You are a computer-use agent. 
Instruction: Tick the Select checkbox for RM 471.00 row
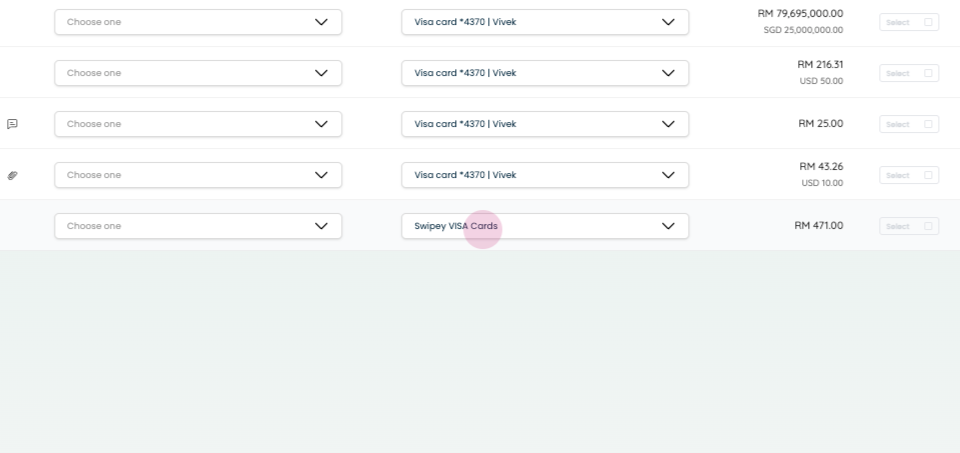pos(928,226)
